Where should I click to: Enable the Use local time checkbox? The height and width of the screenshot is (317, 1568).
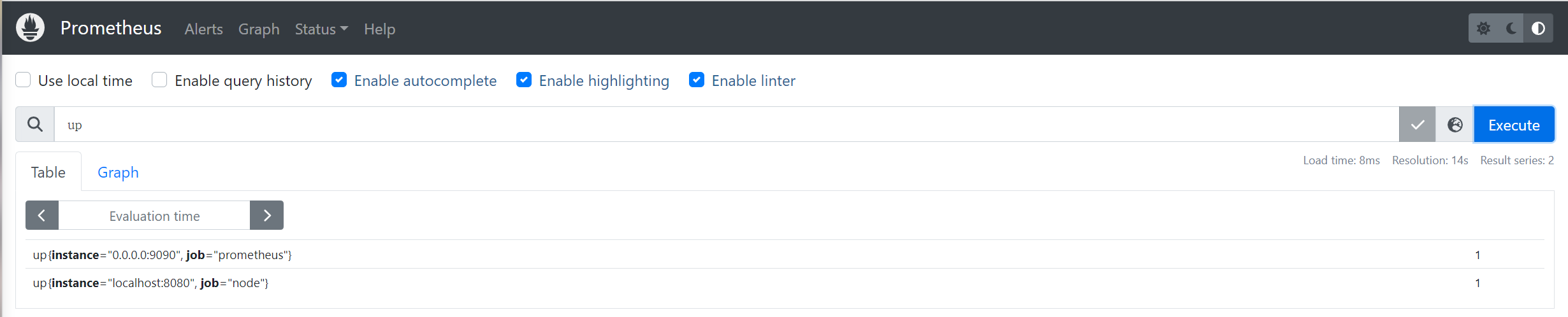(x=23, y=80)
